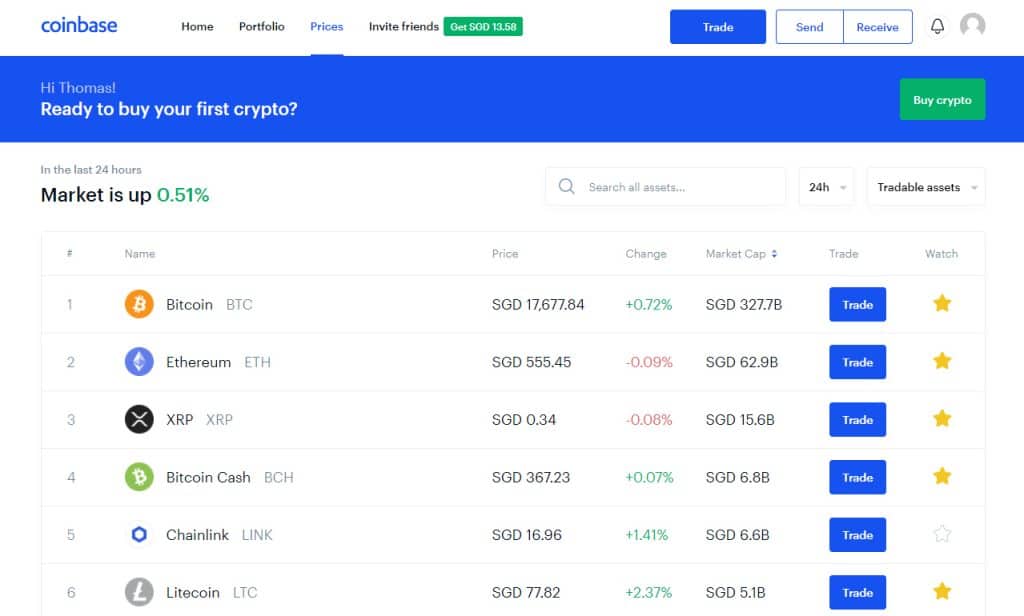Click the Coinbase logo
Screen dimensions: 1024x616
point(79,25)
